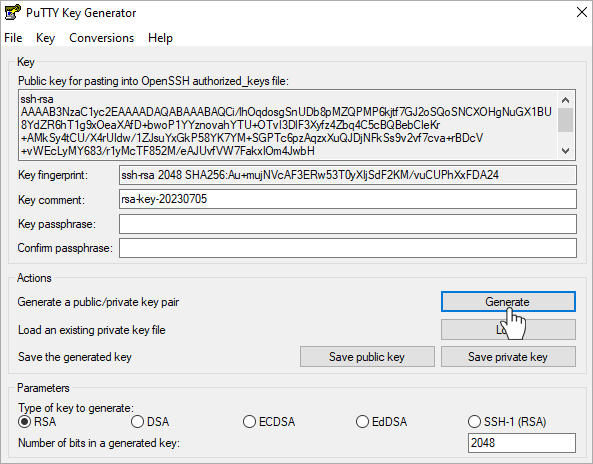This screenshot has width=593, height=464.
Task: Click the PuTTY Key Generator title icon
Action: tap(12, 13)
